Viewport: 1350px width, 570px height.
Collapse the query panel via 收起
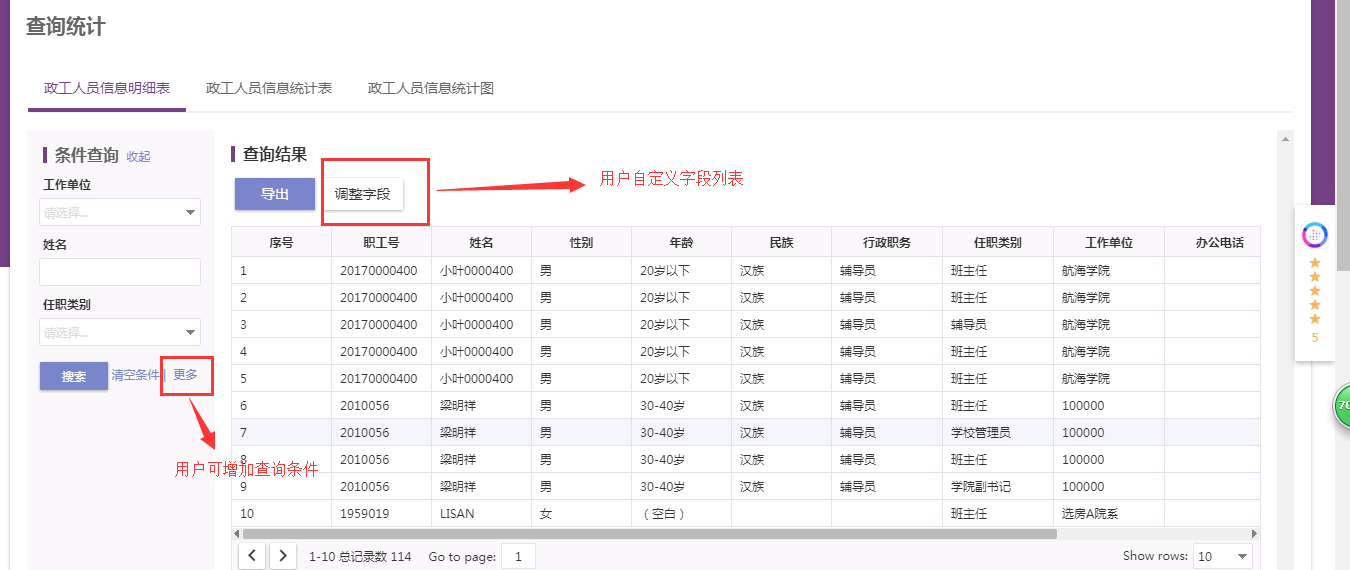pos(138,156)
